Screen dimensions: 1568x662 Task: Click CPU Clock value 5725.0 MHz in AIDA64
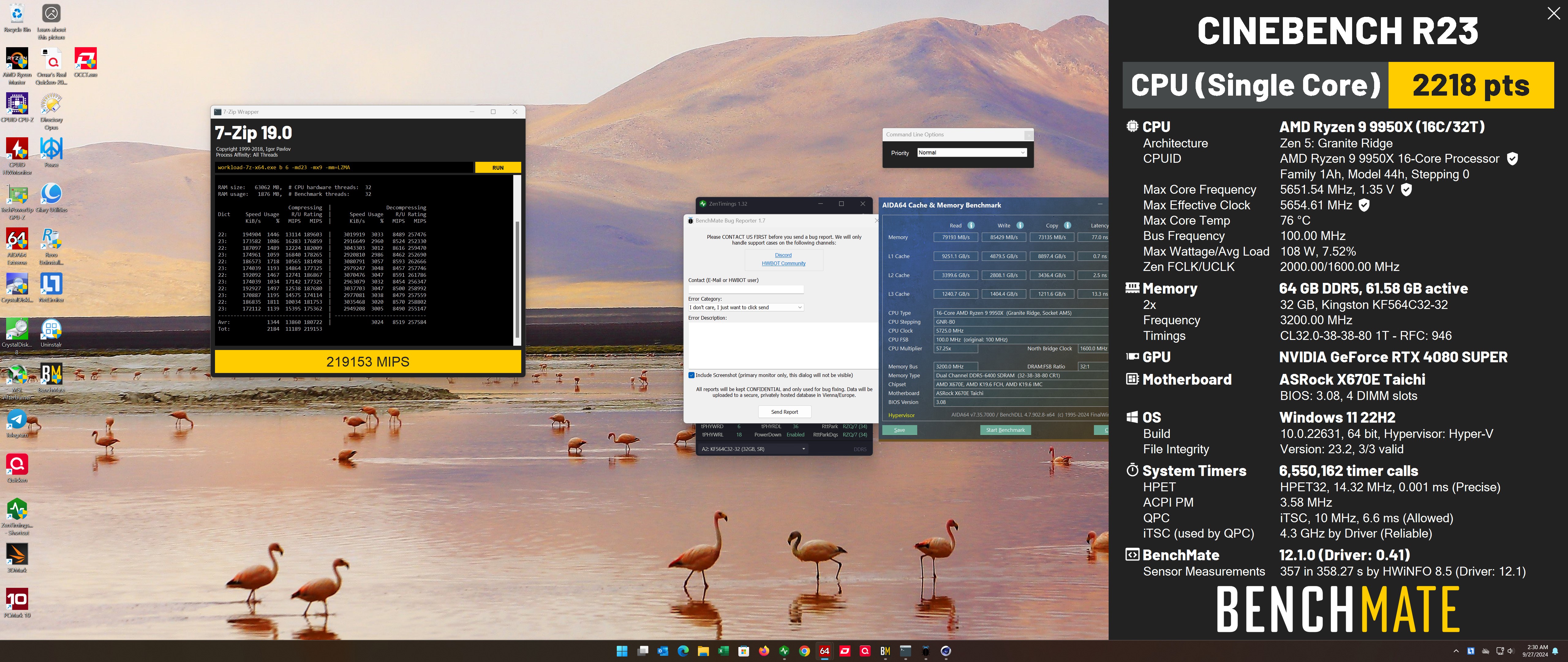(1021, 331)
